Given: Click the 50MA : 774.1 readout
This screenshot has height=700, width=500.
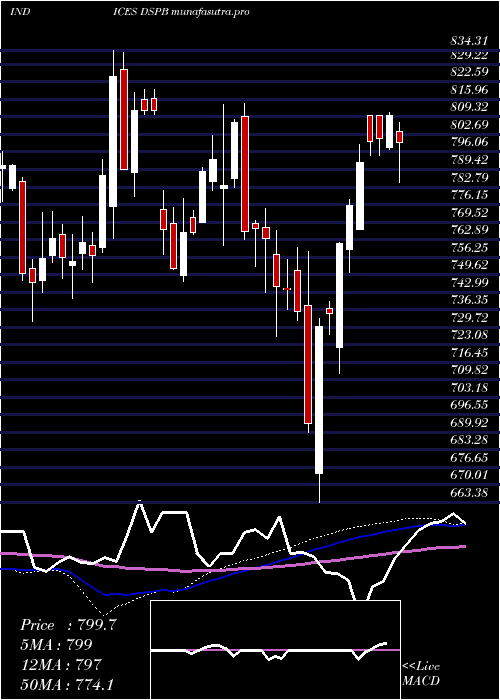Looking at the screenshot, I should click(66, 684).
